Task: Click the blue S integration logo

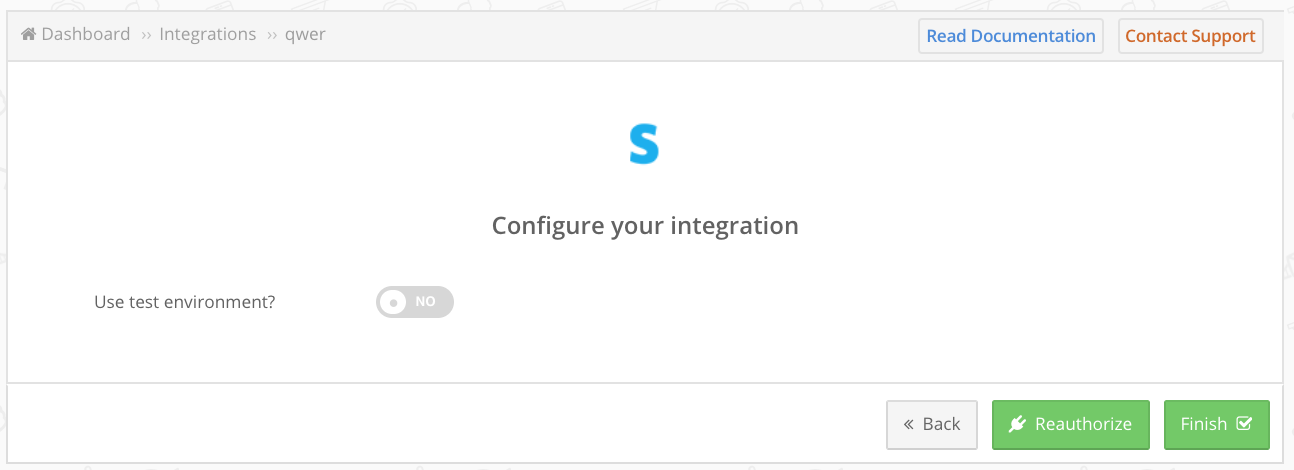Action: point(644,144)
